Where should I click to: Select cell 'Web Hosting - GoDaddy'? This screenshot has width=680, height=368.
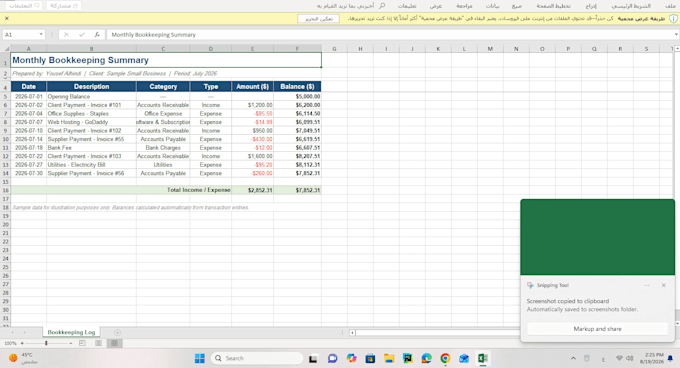pos(92,122)
